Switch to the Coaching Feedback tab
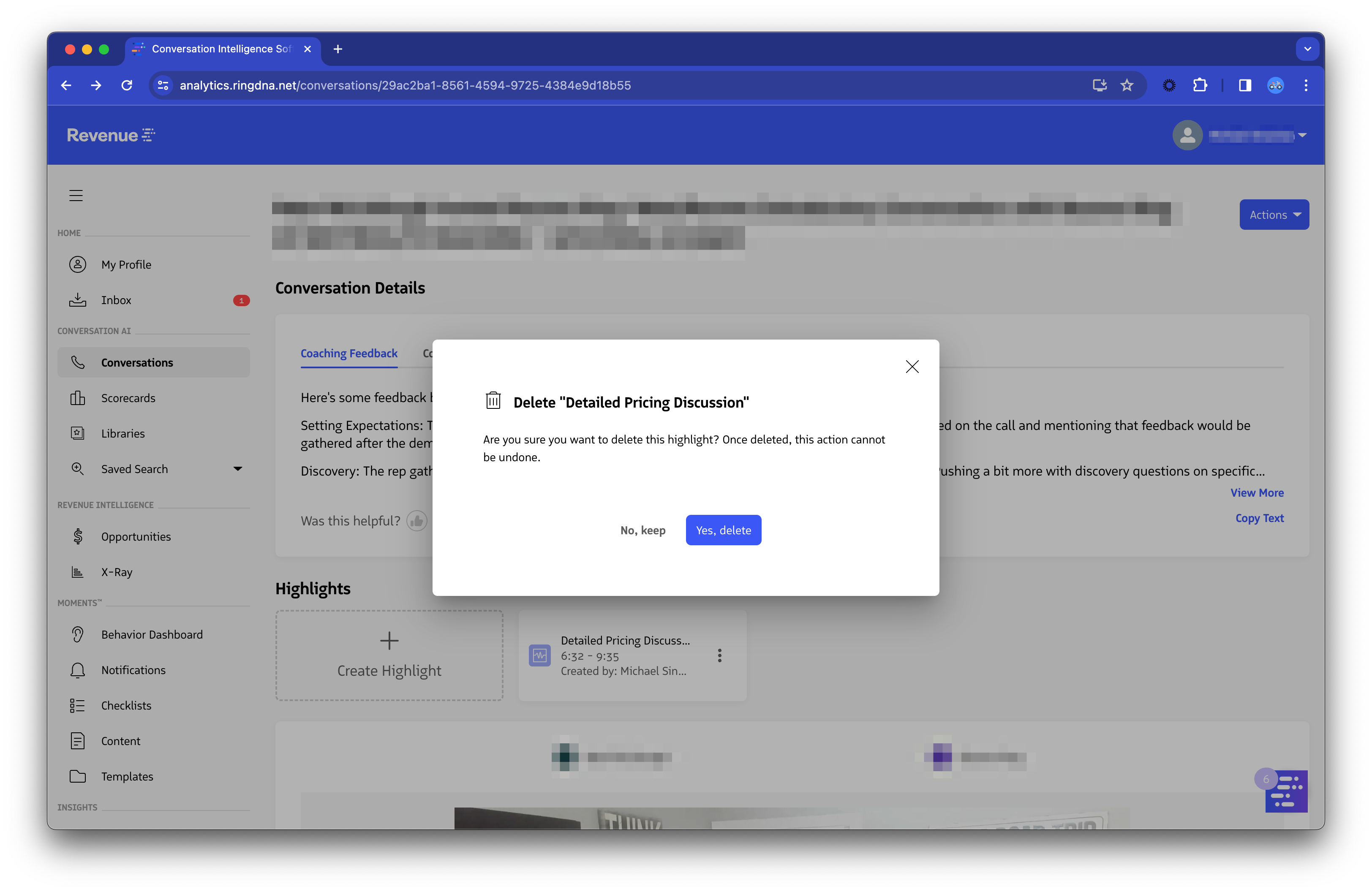 click(349, 353)
